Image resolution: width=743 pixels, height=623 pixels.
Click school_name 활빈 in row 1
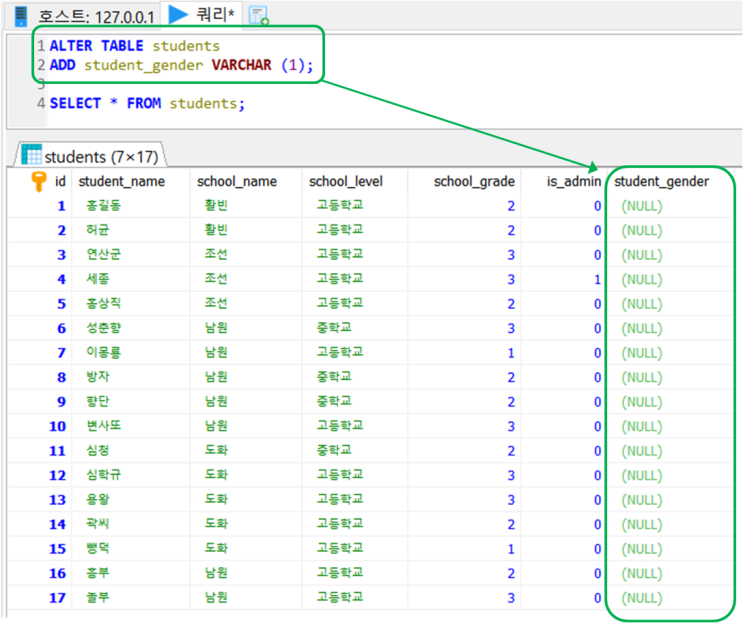pos(216,206)
